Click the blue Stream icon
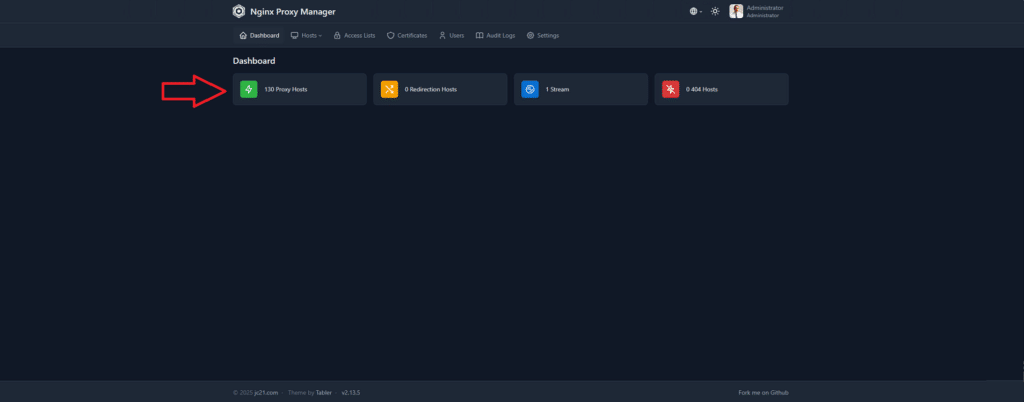Image resolution: width=1024 pixels, height=402 pixels. (x=530, y=89)
